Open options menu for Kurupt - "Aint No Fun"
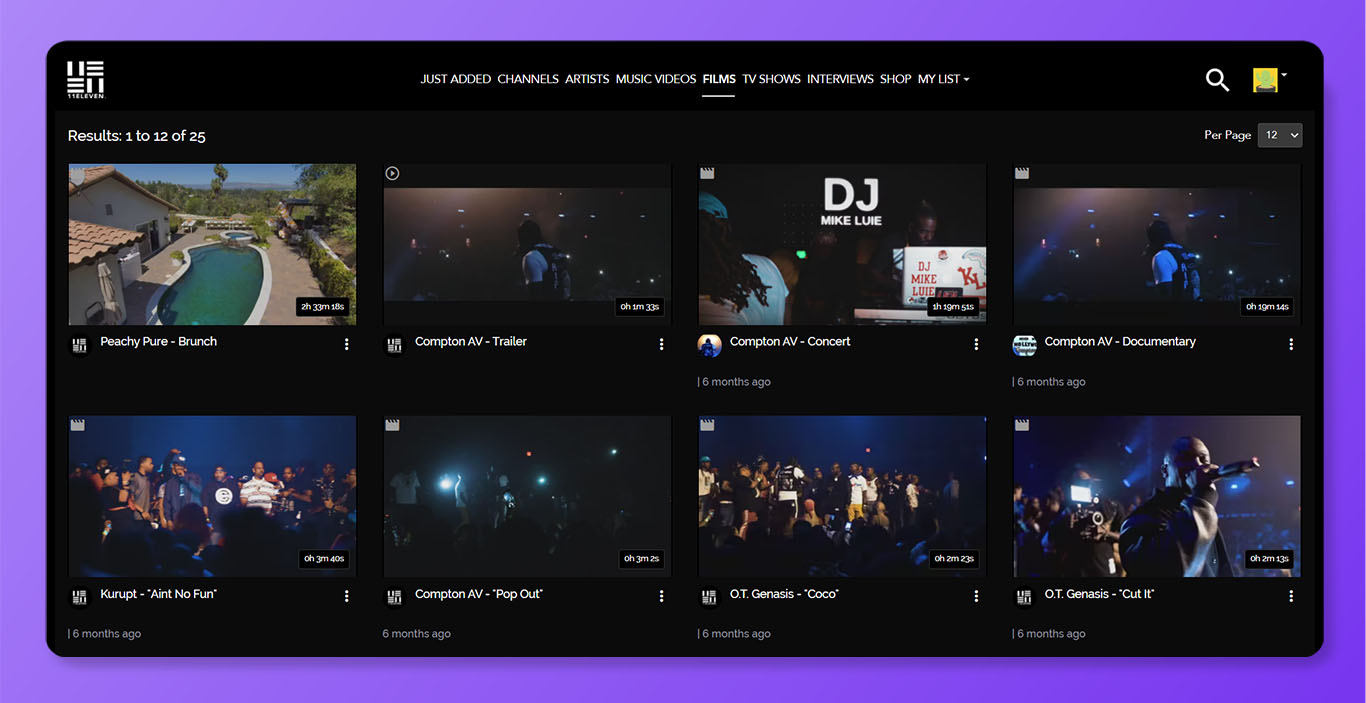The width and height of the screenshot is (1366, 703). click(x=347, y=596)
